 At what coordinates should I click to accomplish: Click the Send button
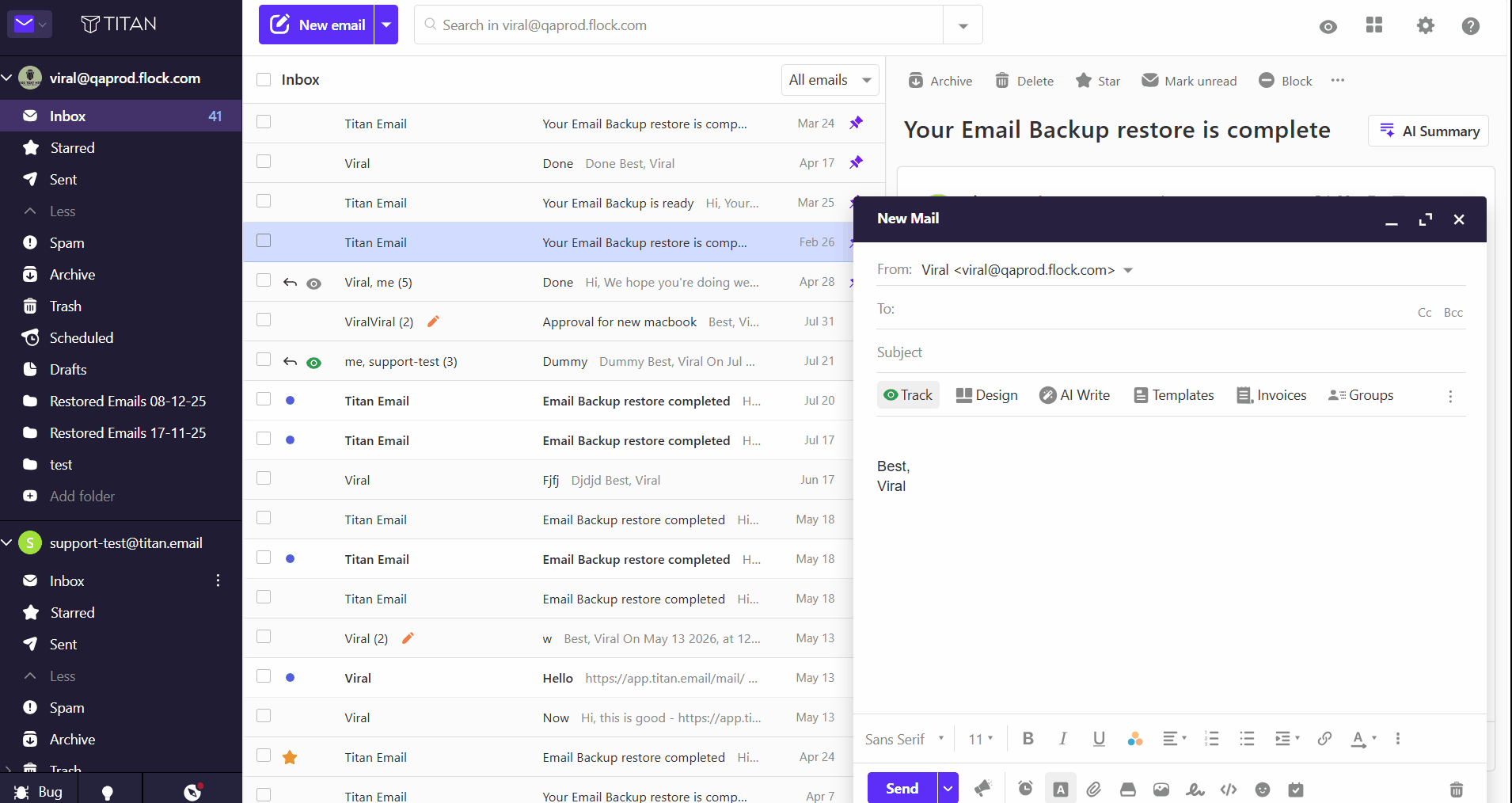(902, 788)
